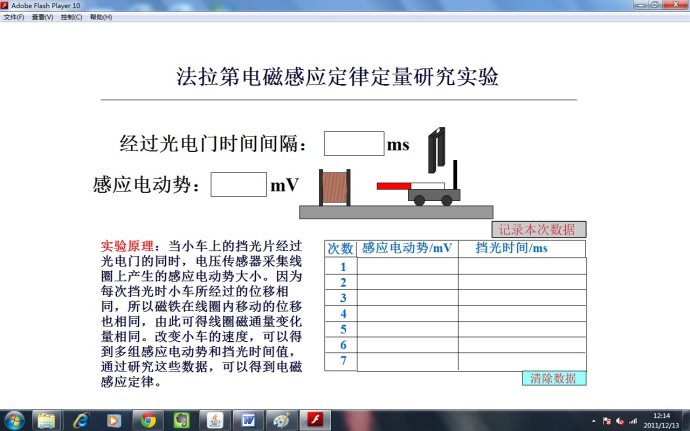Open the 控制(C) menu
This screenshot has height=431, width=690.
[72, 17]
